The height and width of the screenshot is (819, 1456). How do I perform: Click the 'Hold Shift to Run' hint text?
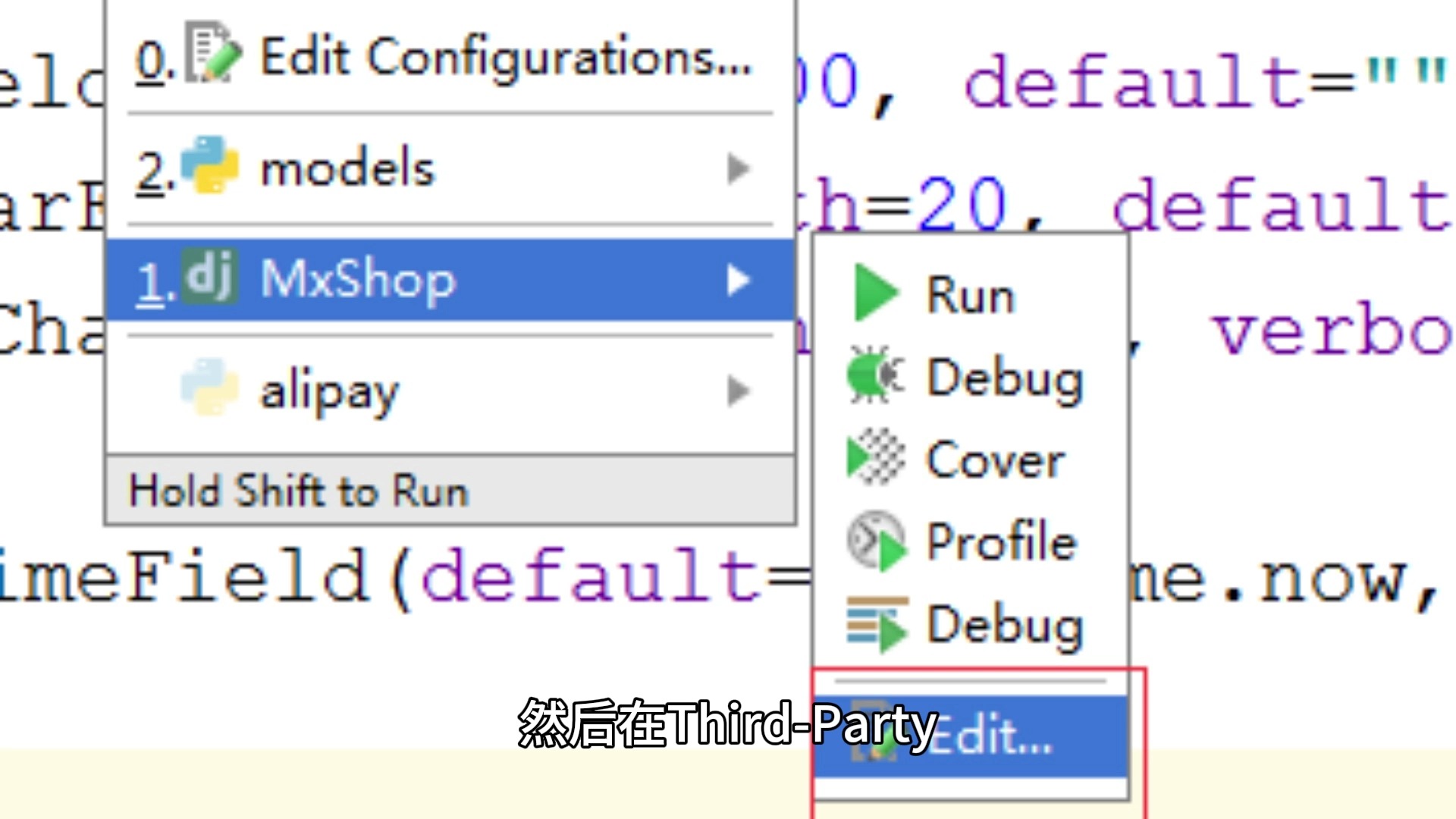(299, 491)
